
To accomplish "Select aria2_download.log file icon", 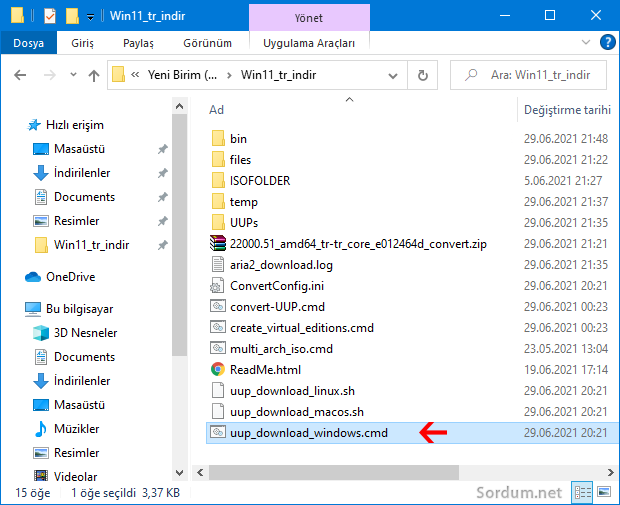I will click(x=218, y=265).
